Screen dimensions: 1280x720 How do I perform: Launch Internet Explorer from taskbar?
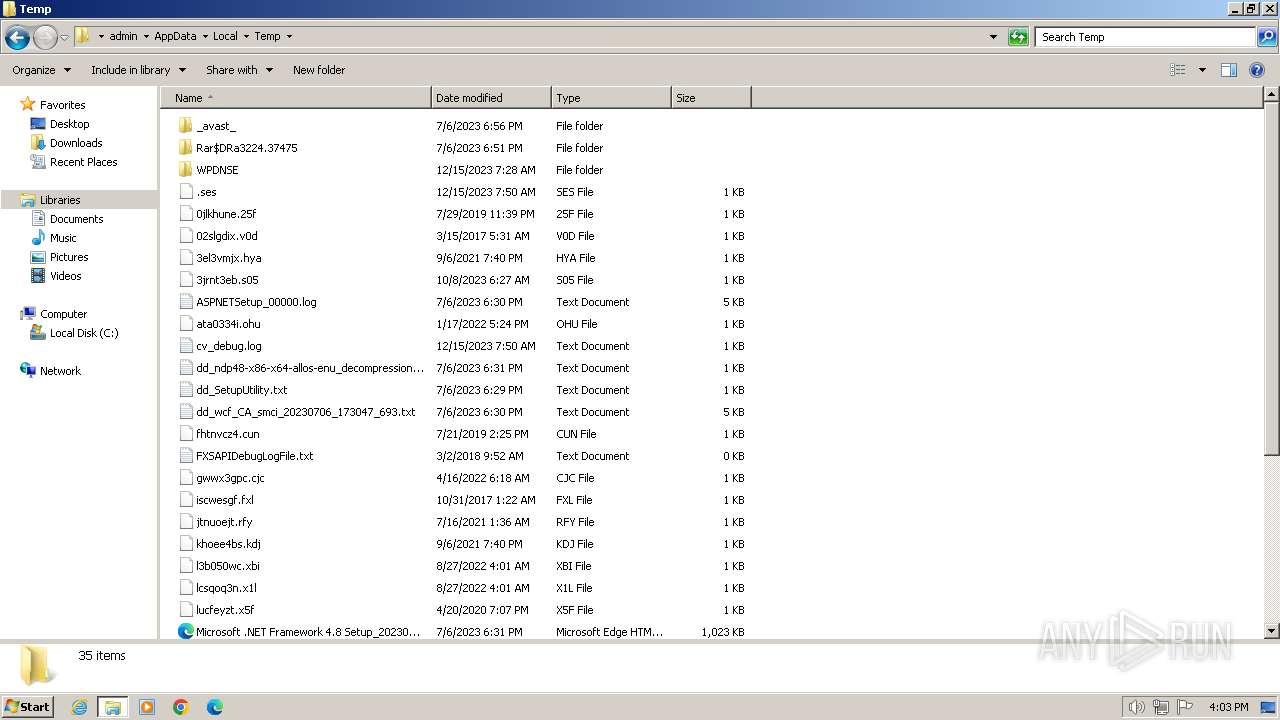pos(79,707)
